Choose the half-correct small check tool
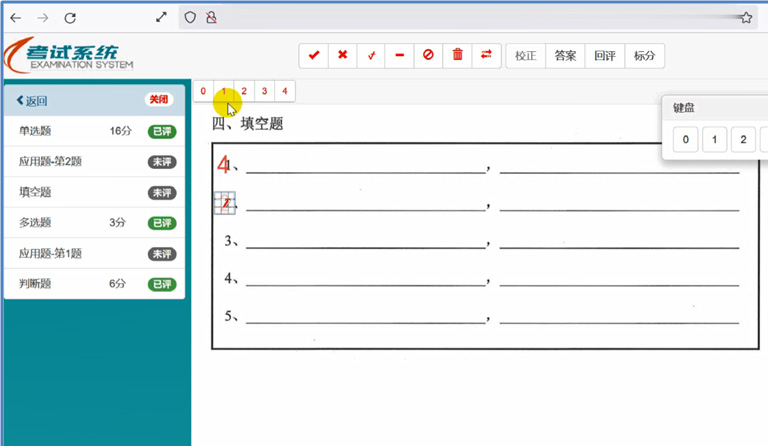The width and height of the screenshot is (768, 446). (371, 56)
